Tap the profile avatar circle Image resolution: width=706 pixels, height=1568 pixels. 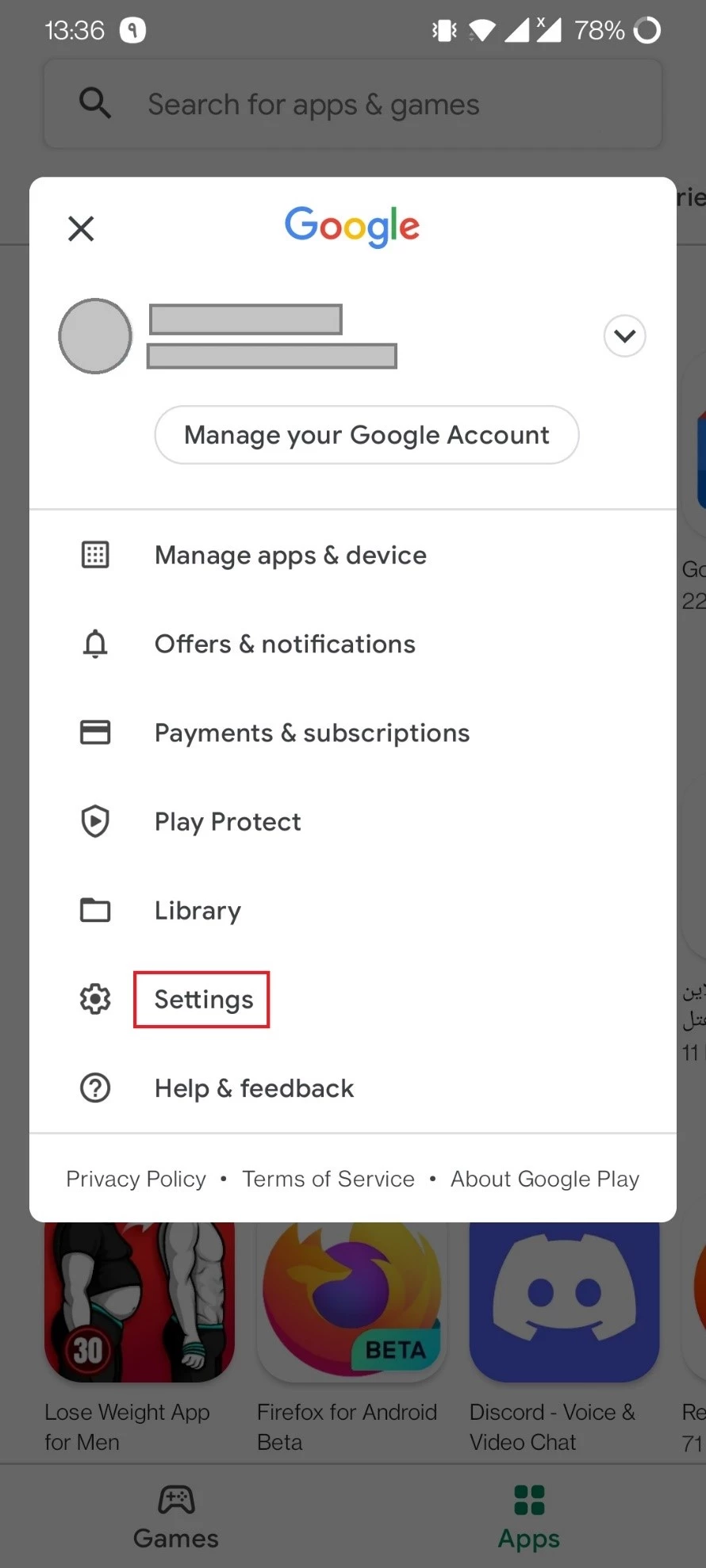coord(95,336)
